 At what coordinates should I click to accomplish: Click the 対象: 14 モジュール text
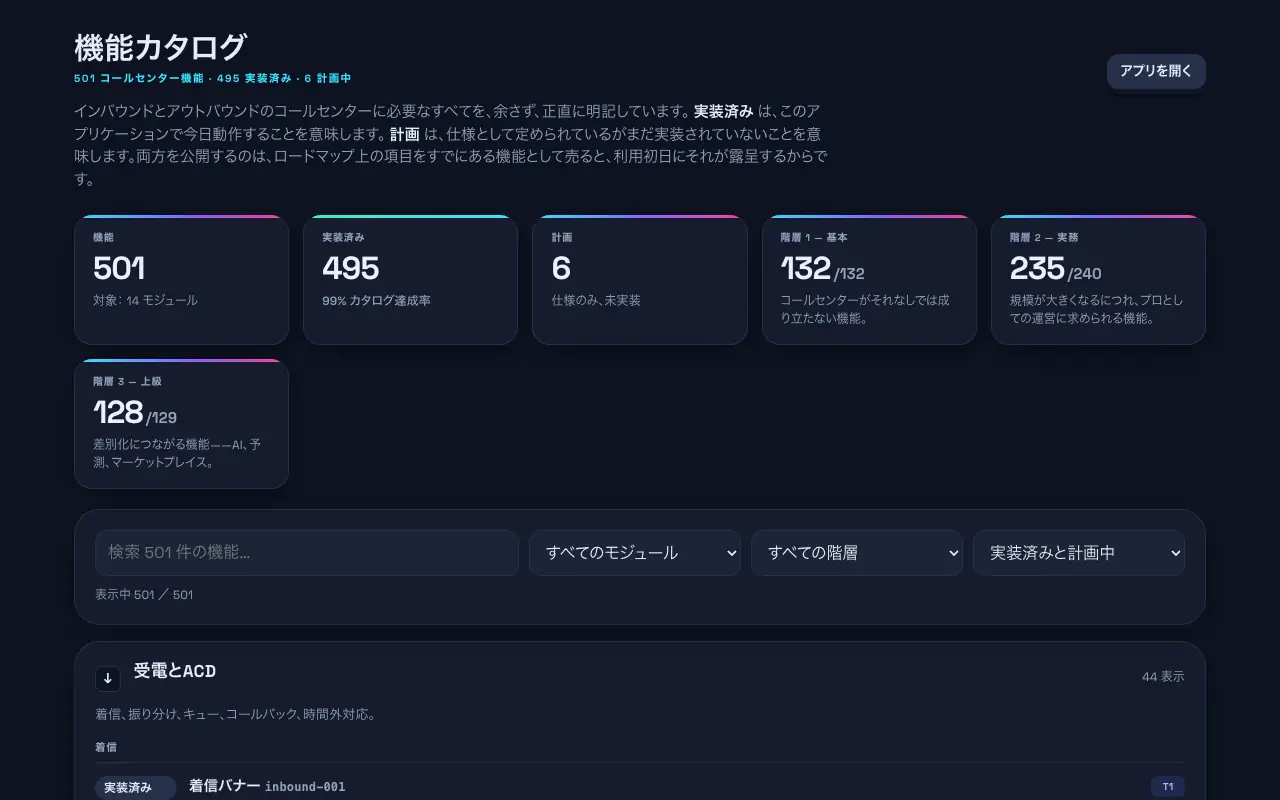145,300
